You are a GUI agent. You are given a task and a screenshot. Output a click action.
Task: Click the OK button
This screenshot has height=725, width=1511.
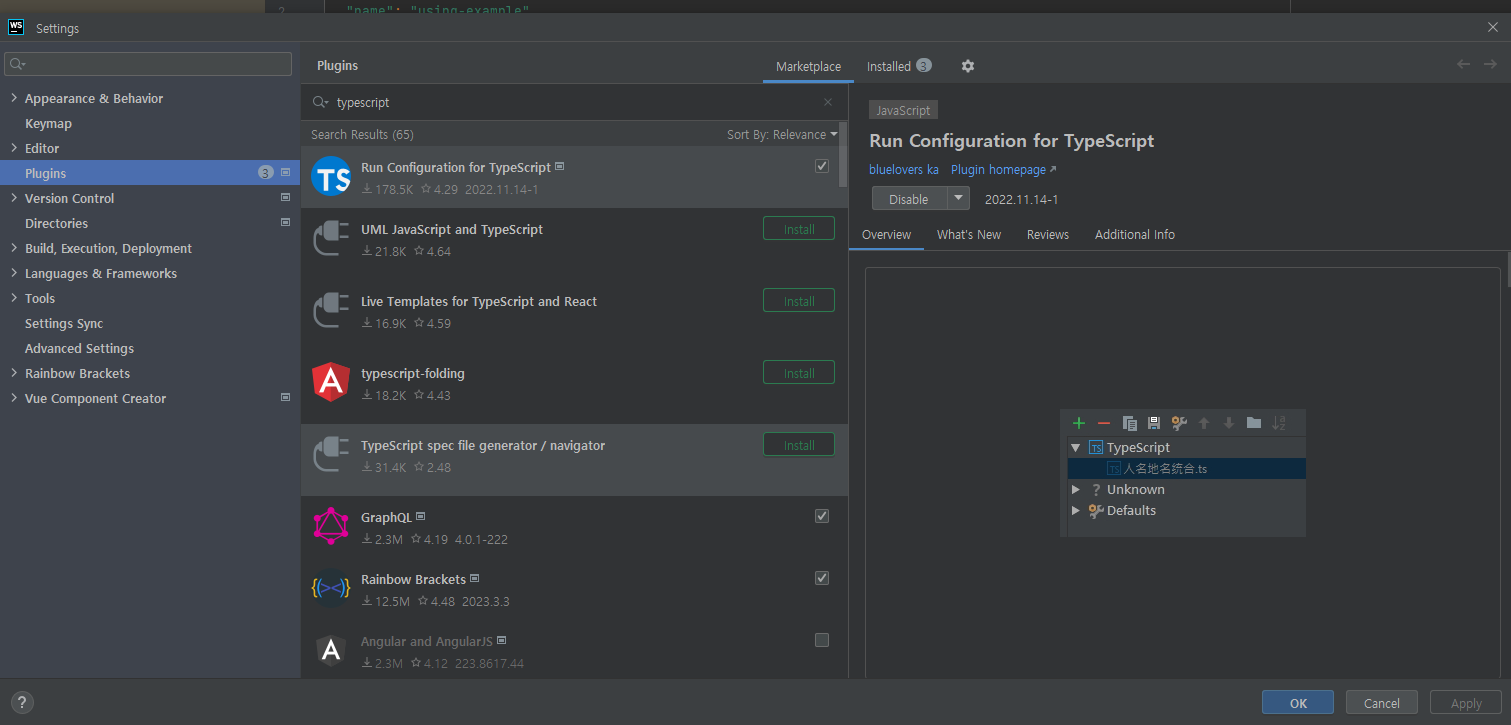pyautogui.click(x=1298, y=703)
